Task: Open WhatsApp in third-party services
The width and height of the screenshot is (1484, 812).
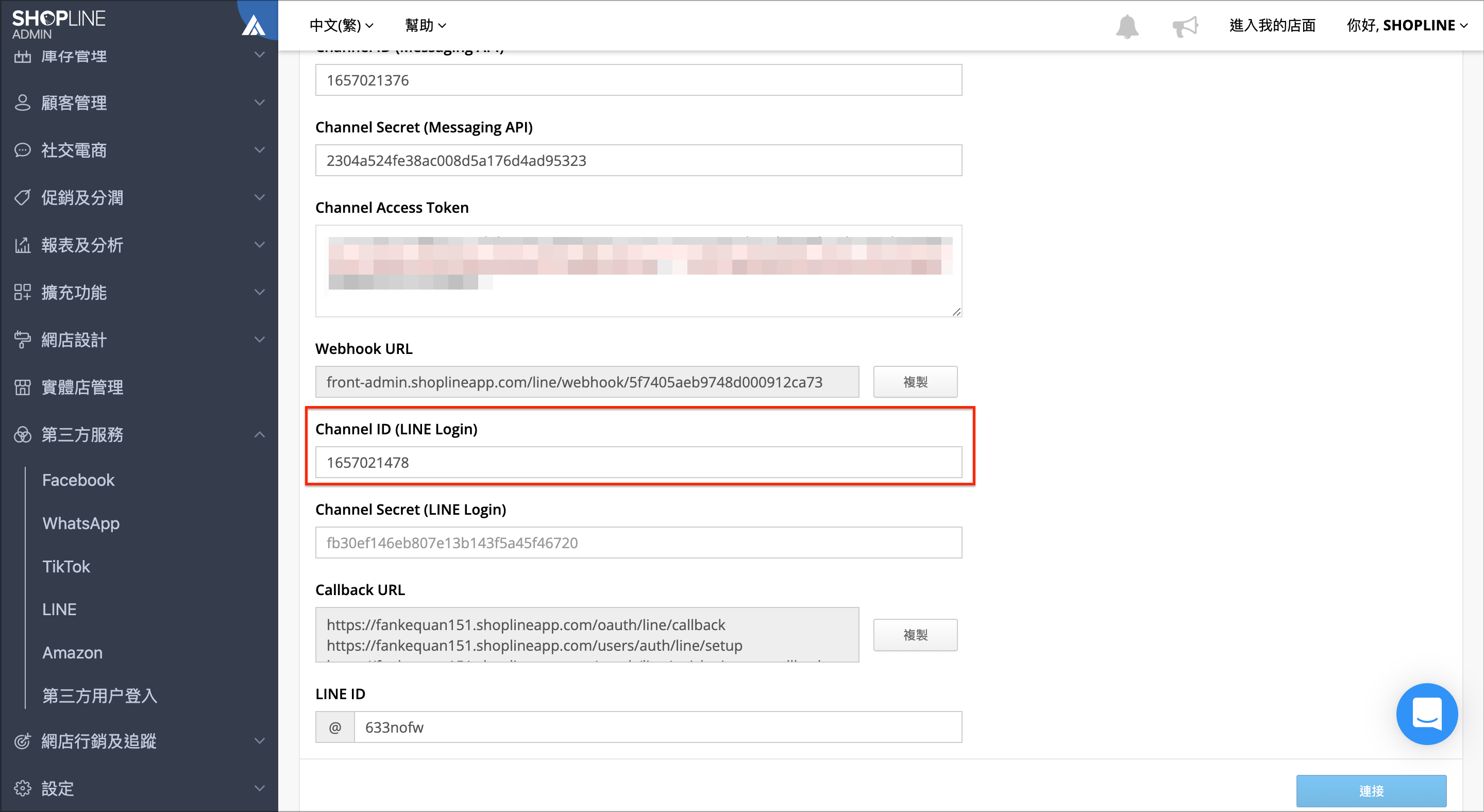Action: pos(81,523)
